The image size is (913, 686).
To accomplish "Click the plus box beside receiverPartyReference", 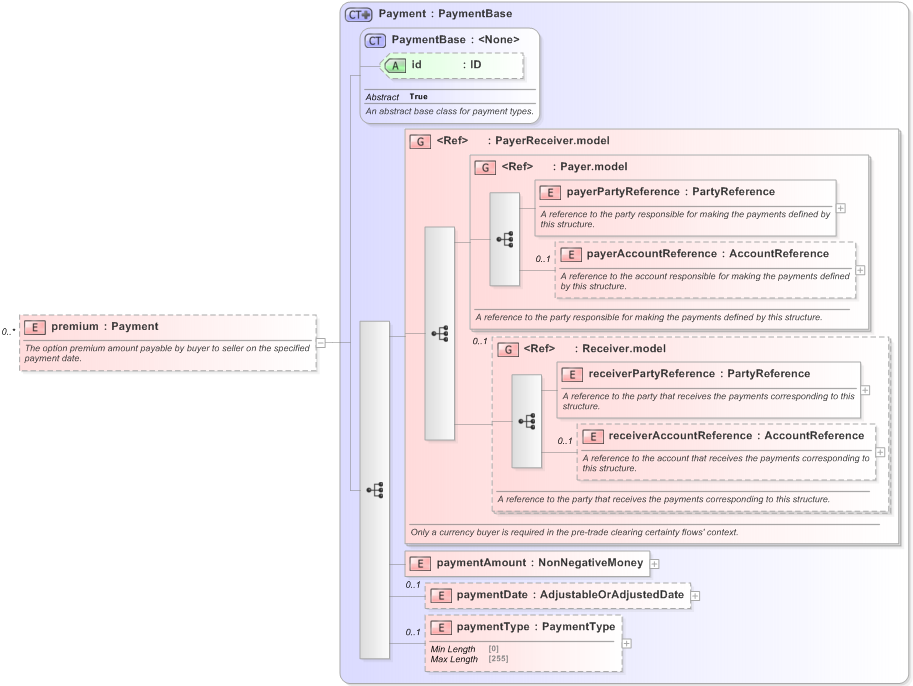I will pos(867,389).
